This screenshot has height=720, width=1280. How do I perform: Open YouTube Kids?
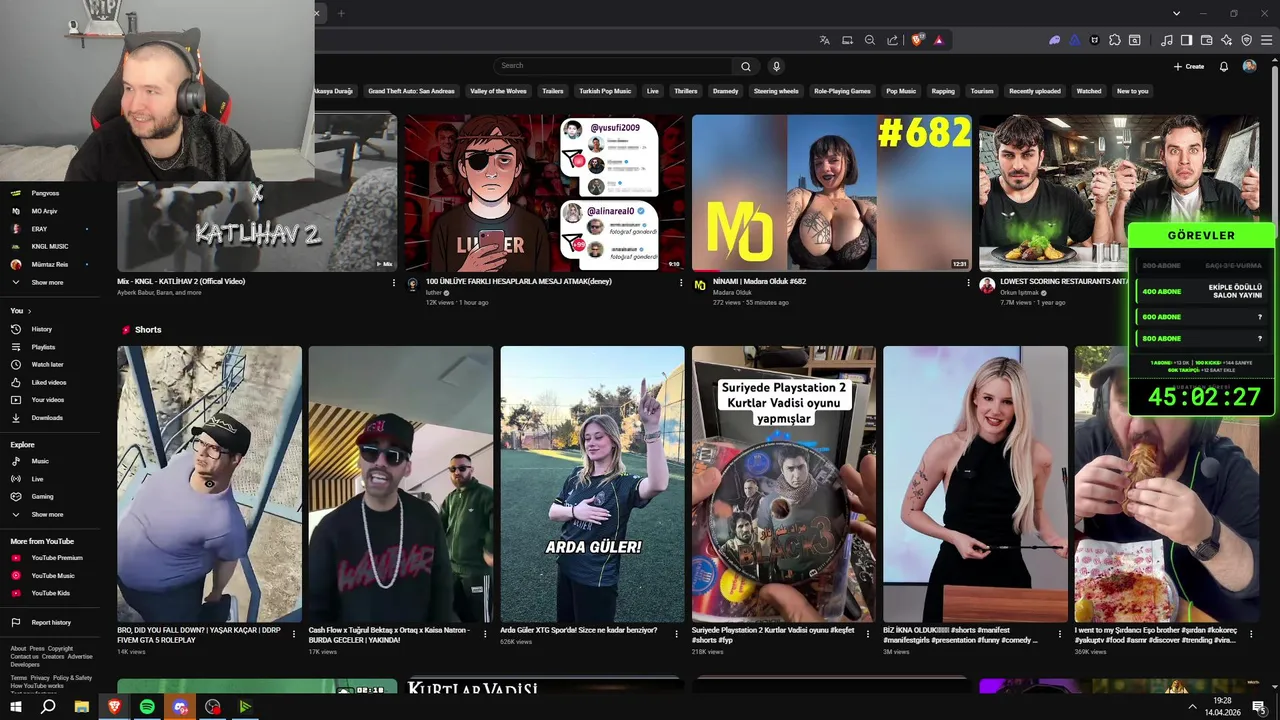[50, 593]
